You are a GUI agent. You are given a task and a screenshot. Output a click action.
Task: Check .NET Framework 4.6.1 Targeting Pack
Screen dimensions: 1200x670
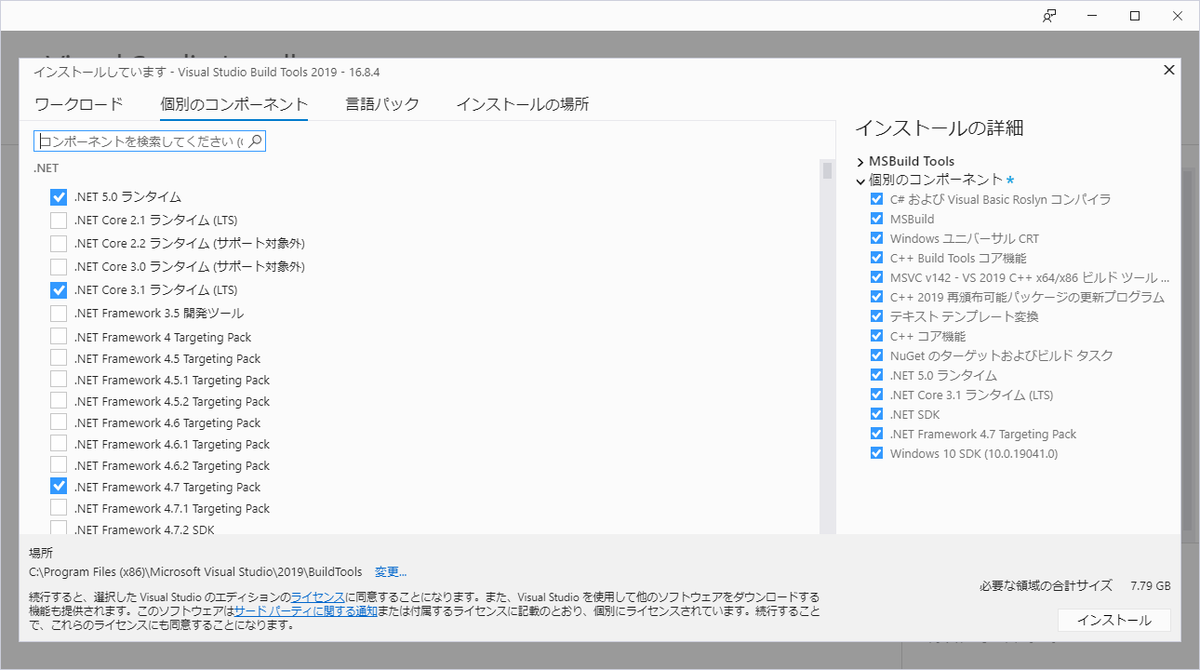click(58, 444)
